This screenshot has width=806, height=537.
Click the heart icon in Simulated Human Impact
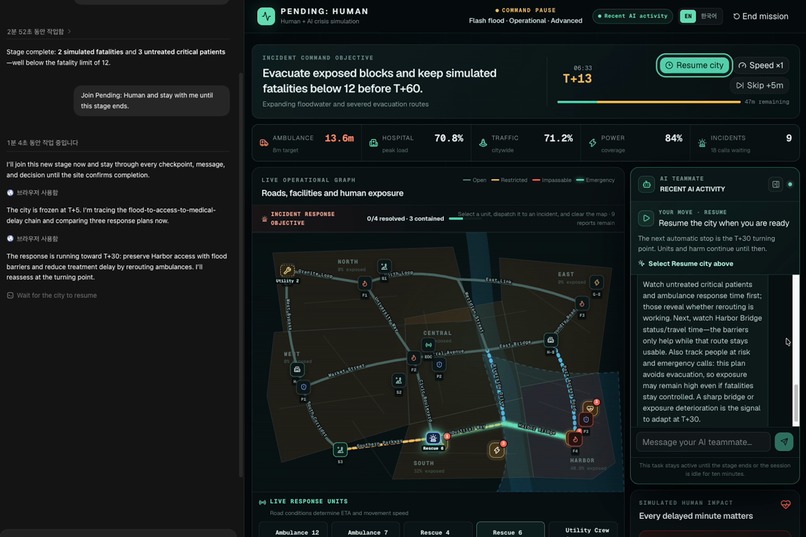[x=785, y=504]
